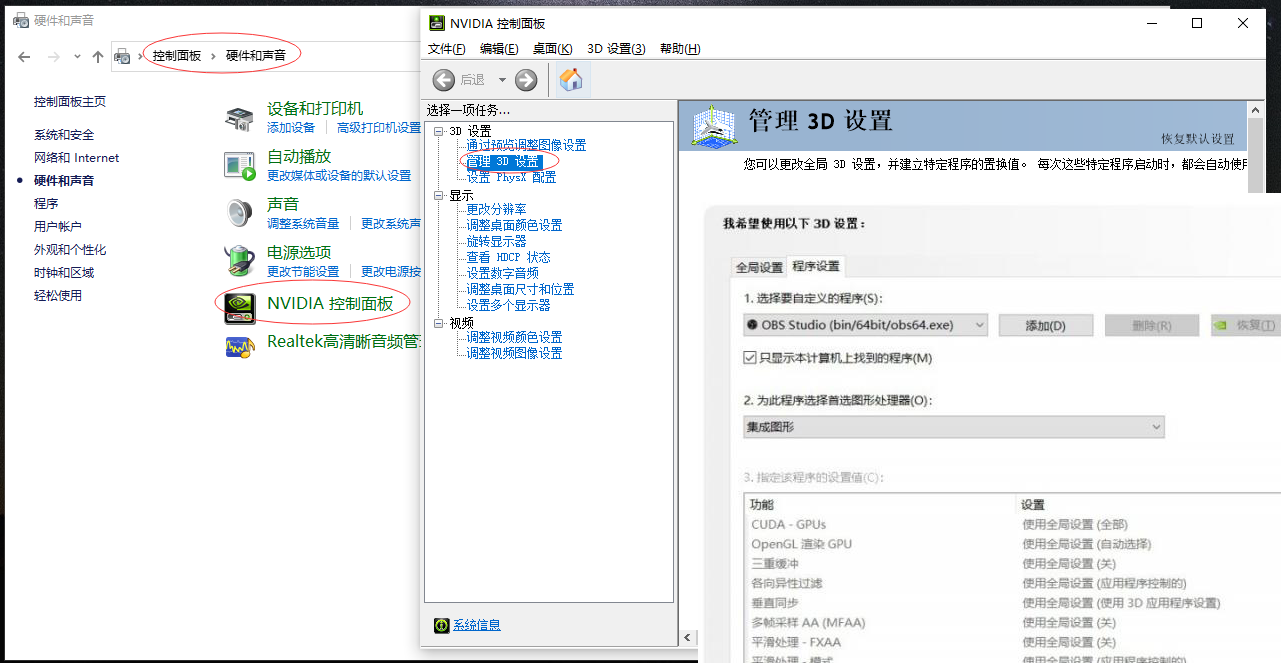1281x663 pixels.
Task: Select 设置多个显示器 tree item
Action: click(x=508, y=306)
